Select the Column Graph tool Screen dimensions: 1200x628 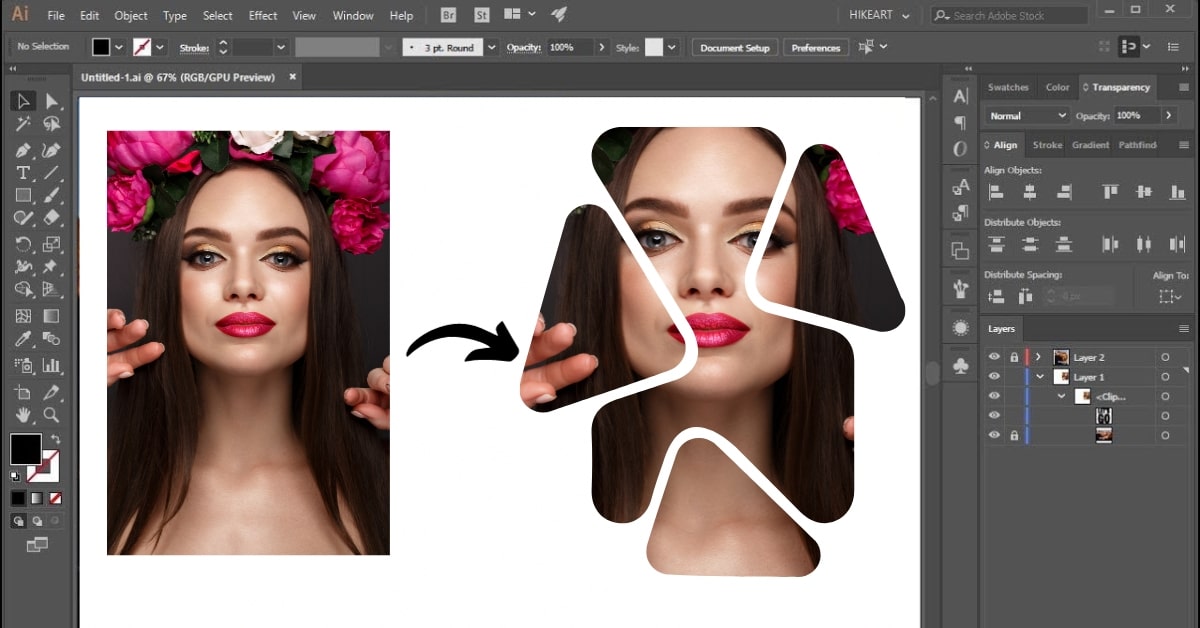[51, 366]
